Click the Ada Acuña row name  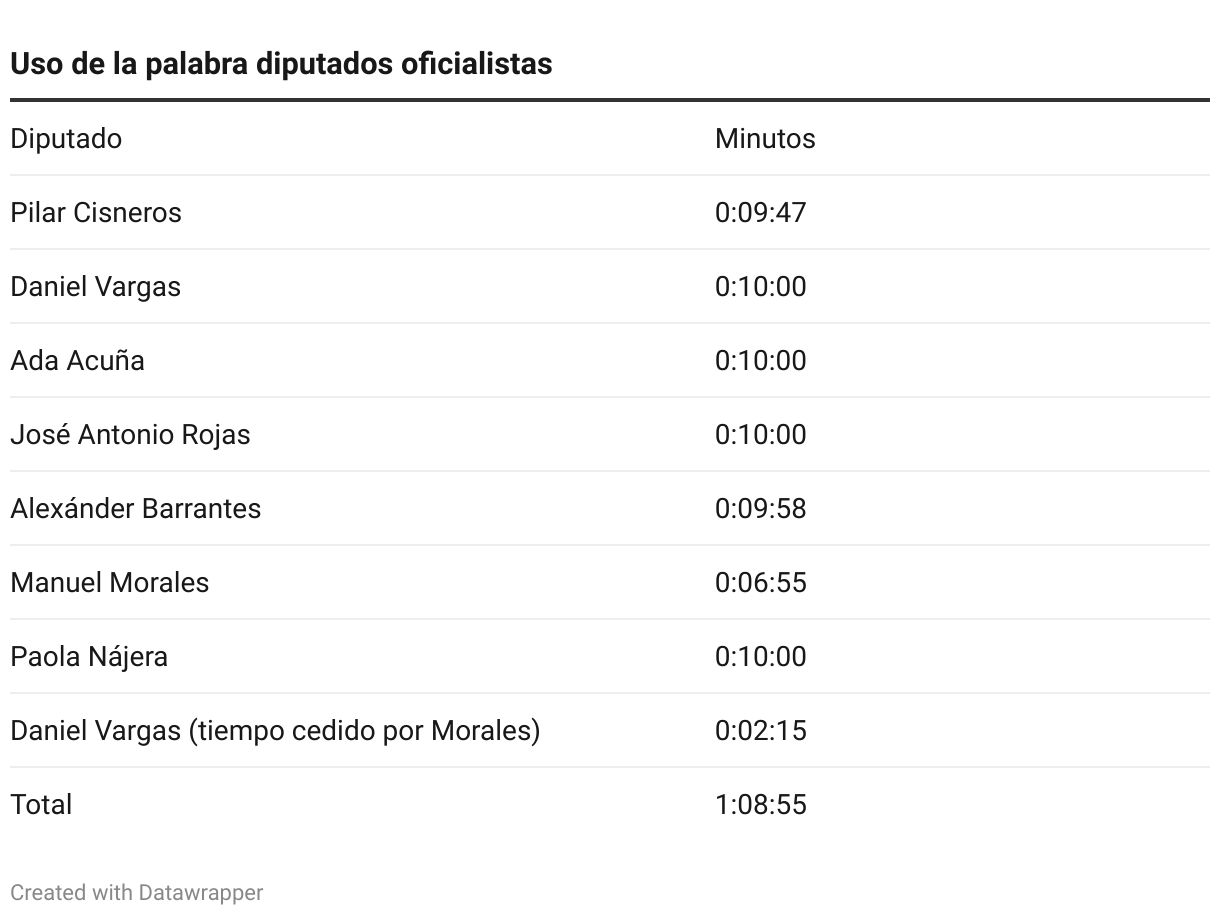77,360
